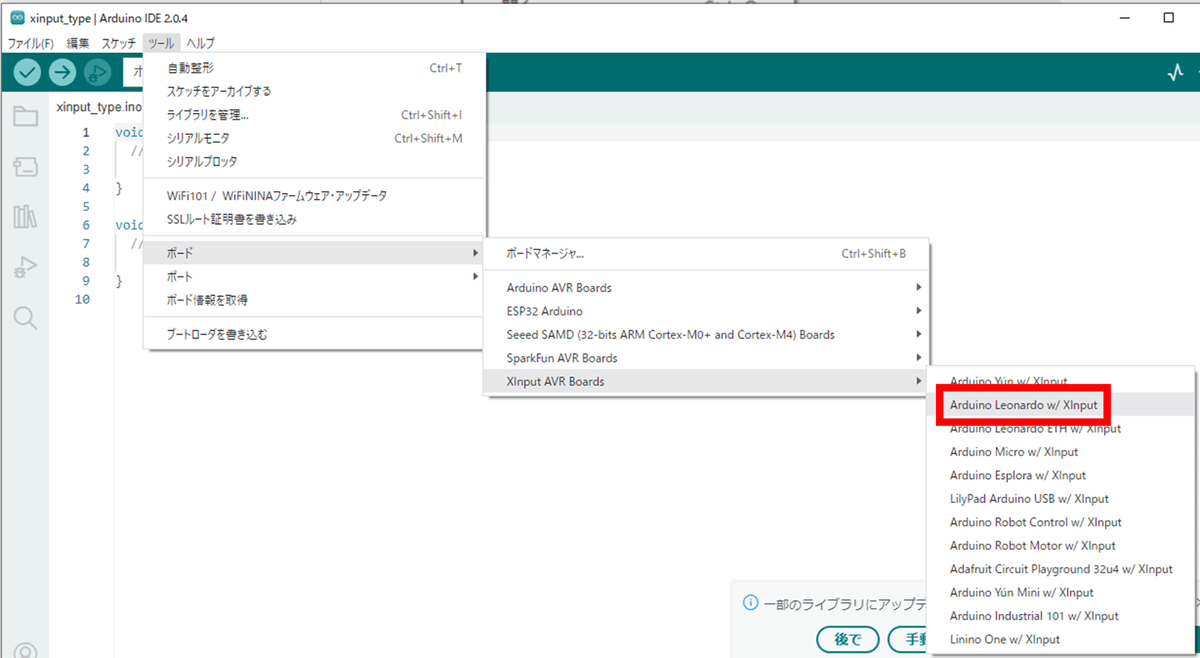Image resolution: width=1200 pixels, height=658 pixels.
Task: Open the Boards Manager sidebar icon
Action: [x=25, y=167]
